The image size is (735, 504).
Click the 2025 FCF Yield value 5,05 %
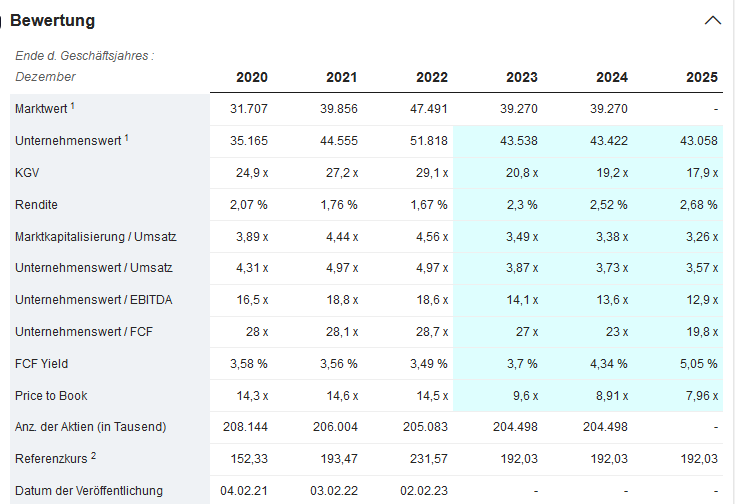coord(697,364)
